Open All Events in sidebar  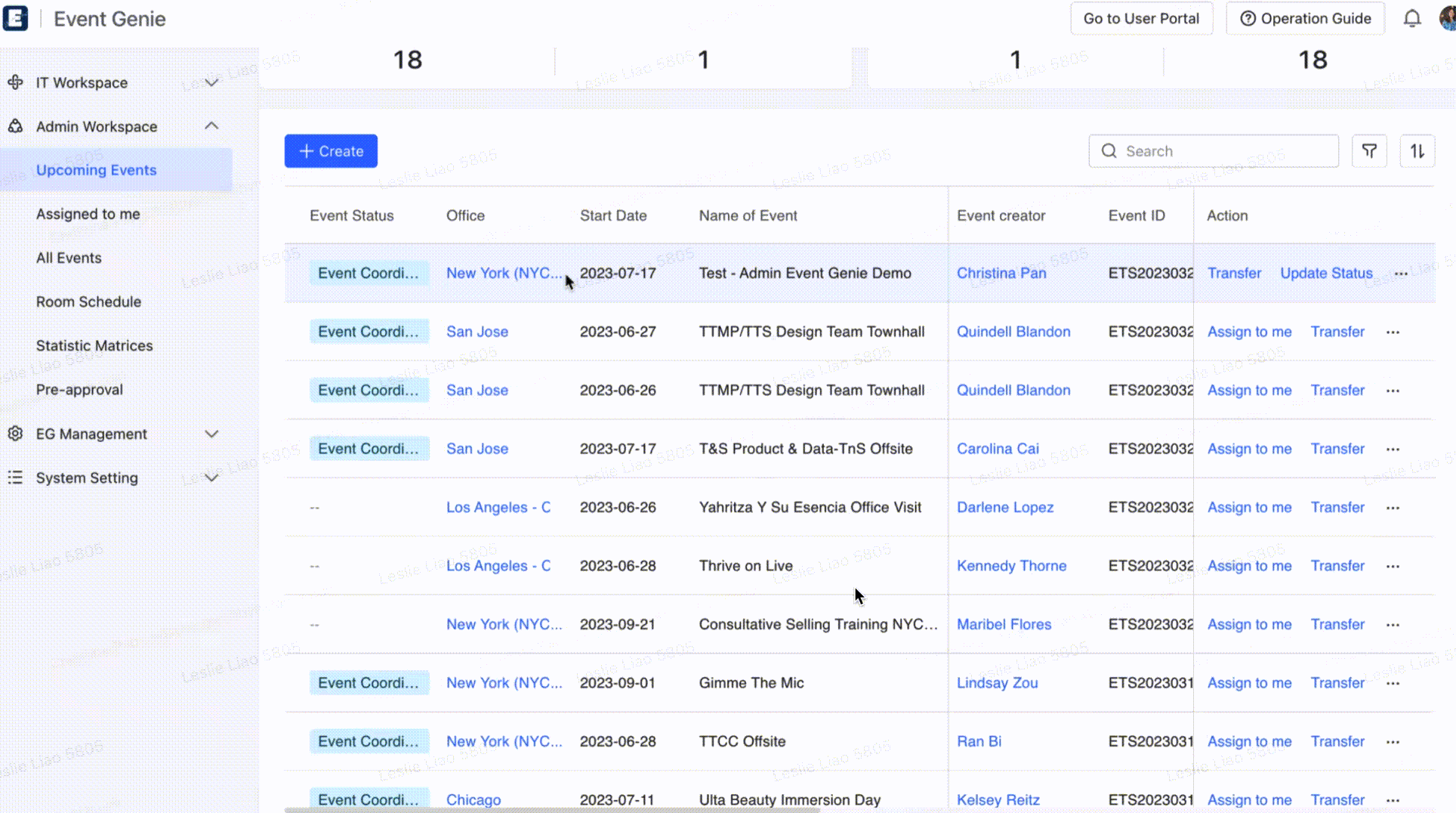[x=69, y=258]
